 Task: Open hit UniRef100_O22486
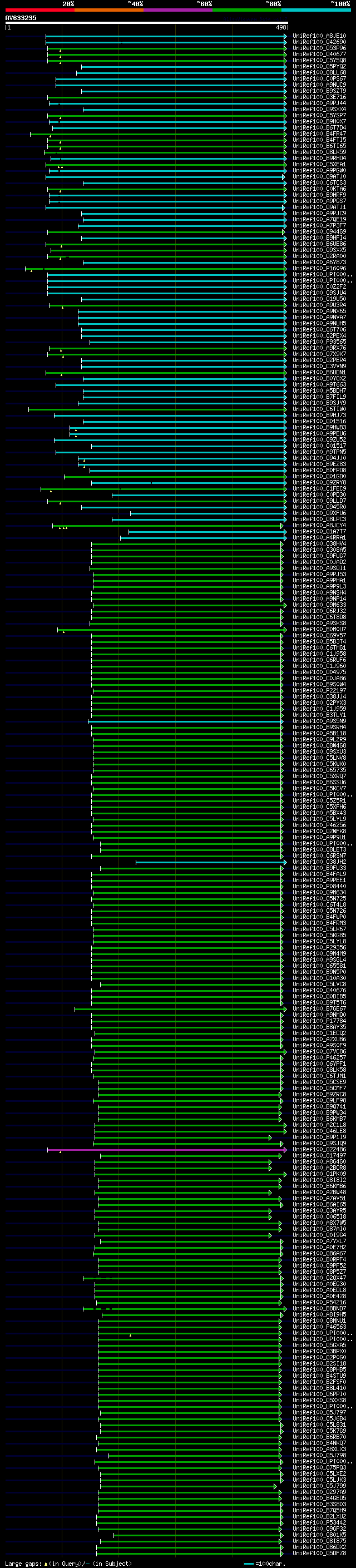319,1149
